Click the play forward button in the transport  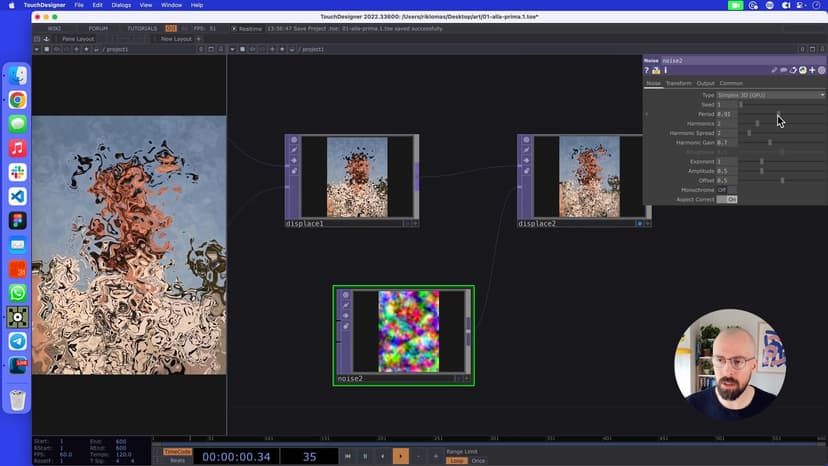point(400,456)
